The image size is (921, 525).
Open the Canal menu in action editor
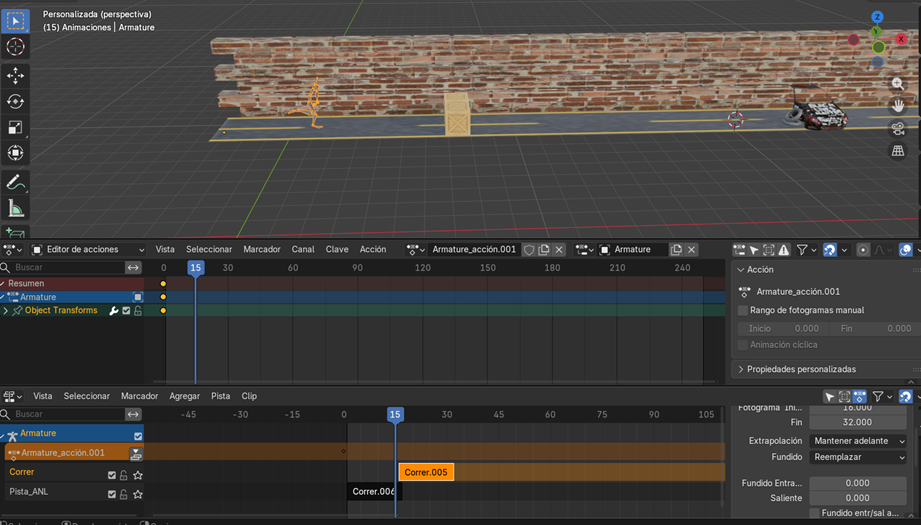302,249
